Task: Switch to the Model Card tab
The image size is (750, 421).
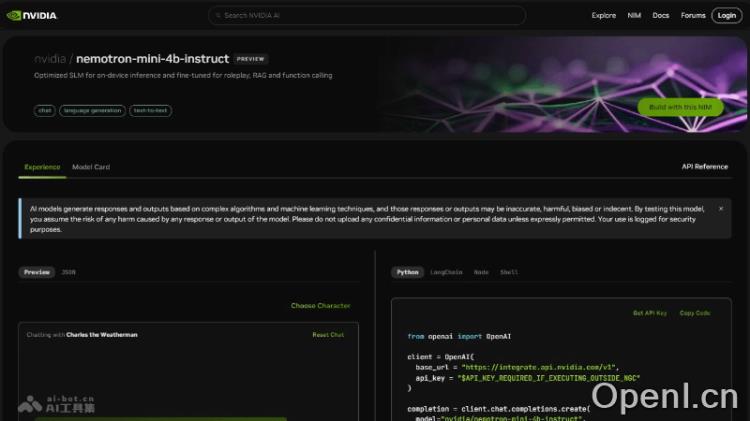Action: tap(91, 167)
